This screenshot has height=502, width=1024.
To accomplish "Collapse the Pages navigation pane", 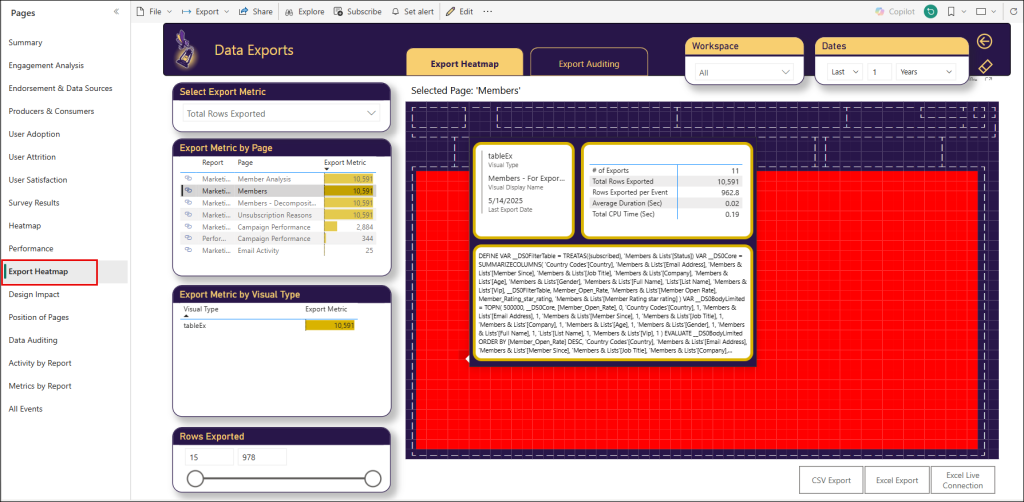I will coord(116,11).
